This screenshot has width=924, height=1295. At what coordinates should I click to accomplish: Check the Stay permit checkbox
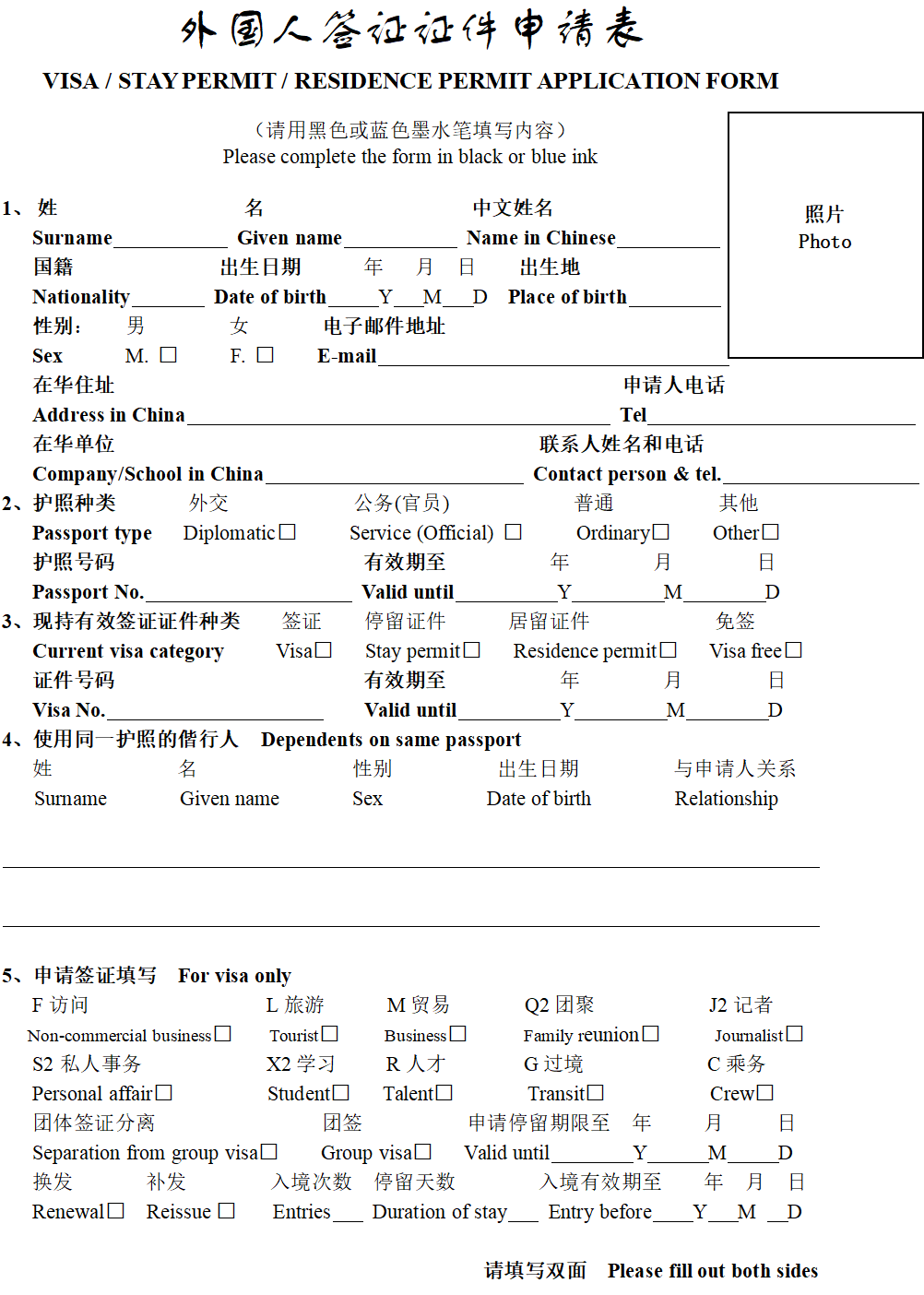click(472, 650)
